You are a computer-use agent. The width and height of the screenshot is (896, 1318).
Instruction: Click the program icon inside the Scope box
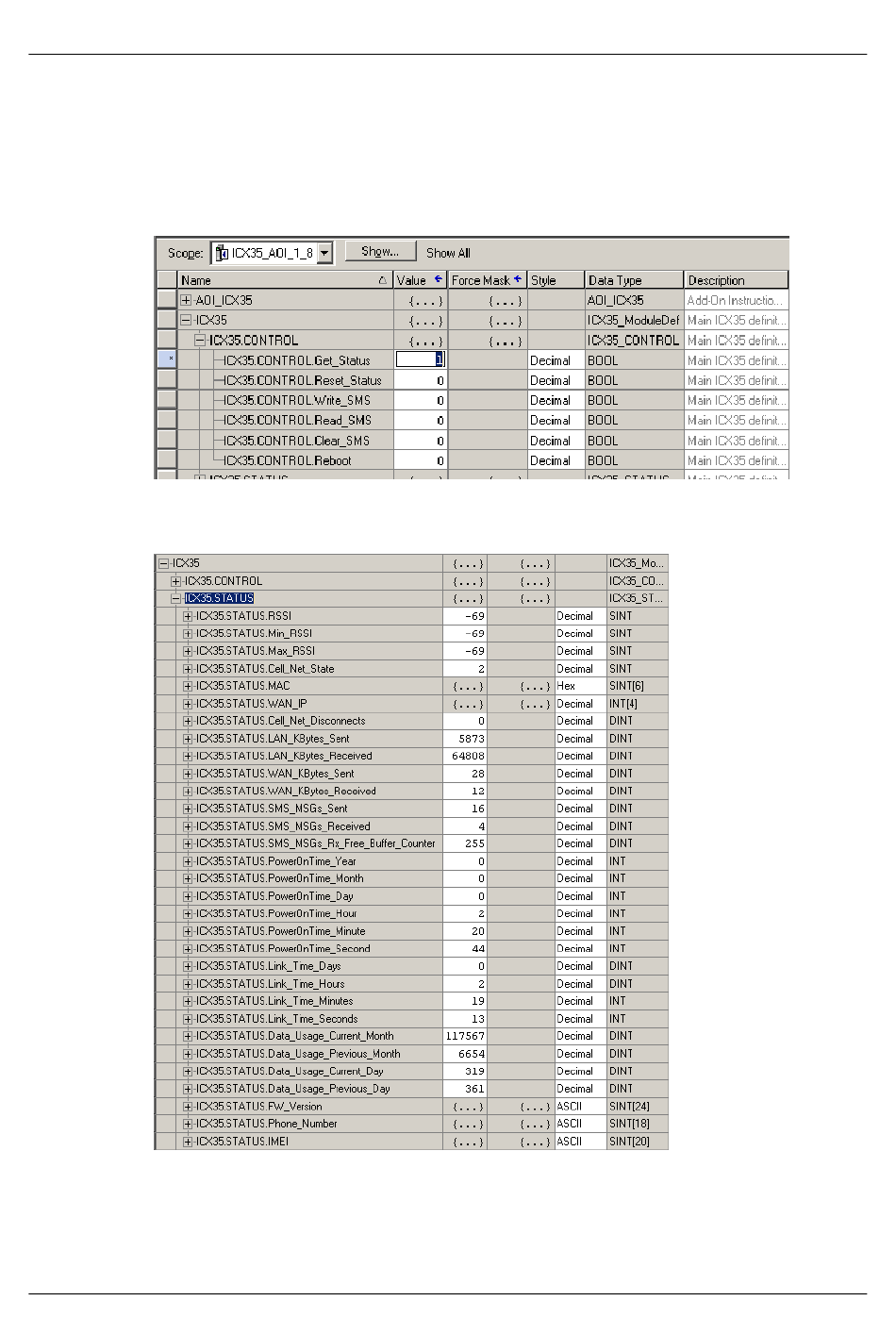click(222, 253)
